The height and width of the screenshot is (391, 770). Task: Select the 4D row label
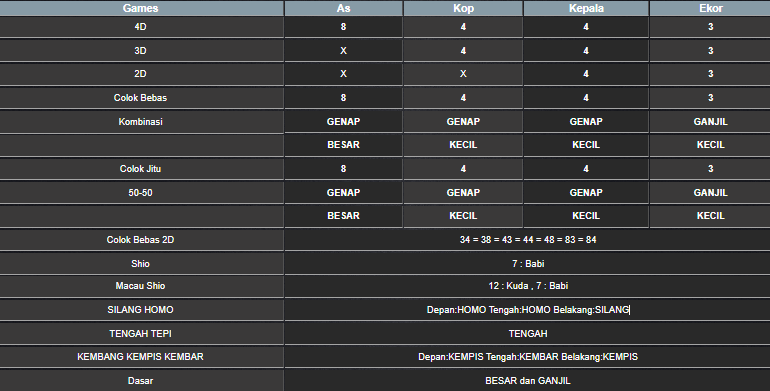(140, 27)
